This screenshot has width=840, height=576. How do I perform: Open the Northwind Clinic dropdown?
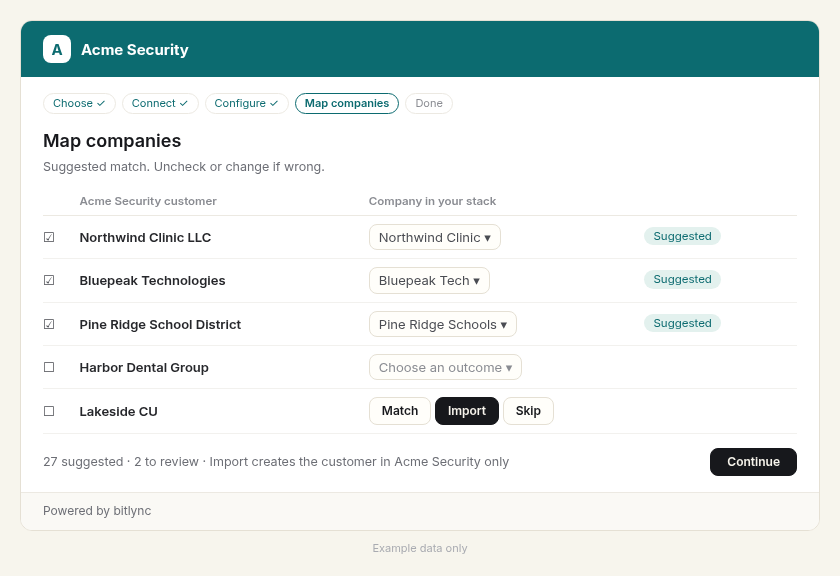coord(434,237)
